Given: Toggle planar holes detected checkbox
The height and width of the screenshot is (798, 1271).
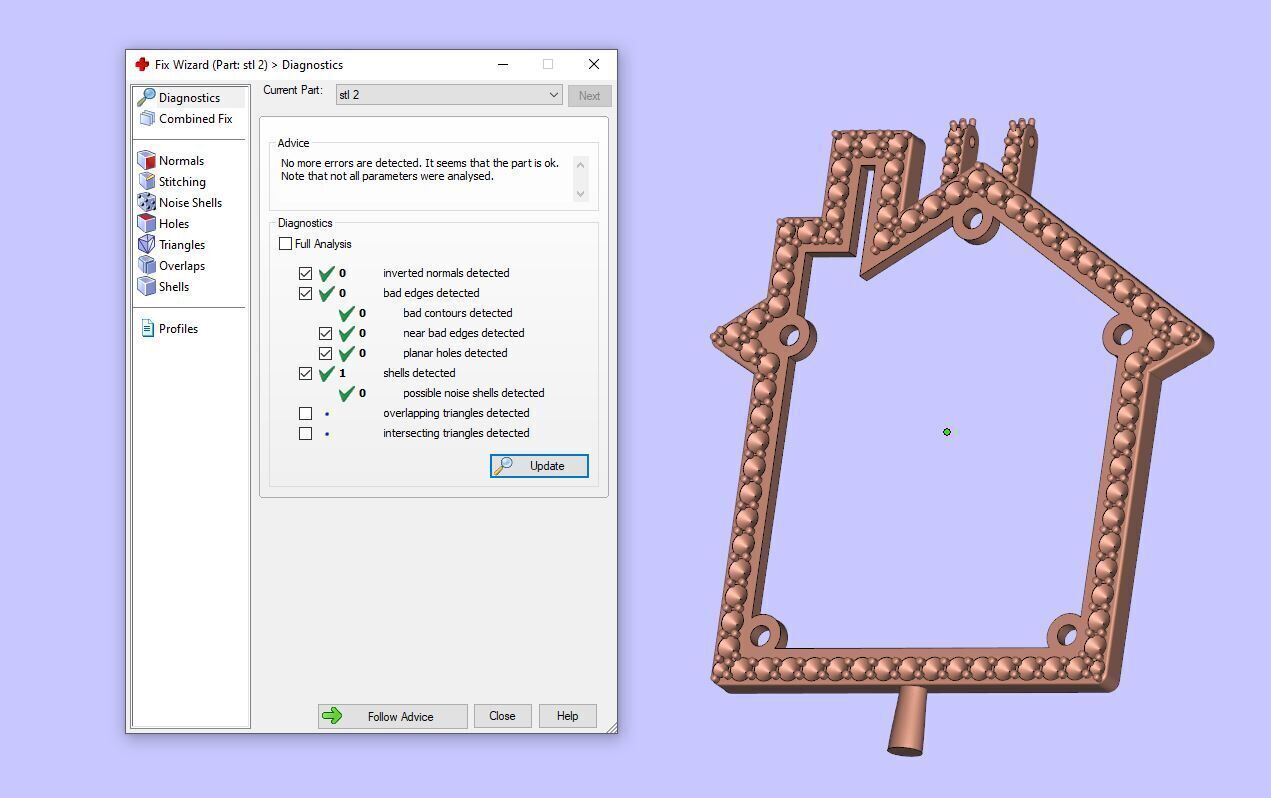Looking at the screenshot, I should pyautogui.click(x=326, y=353).
